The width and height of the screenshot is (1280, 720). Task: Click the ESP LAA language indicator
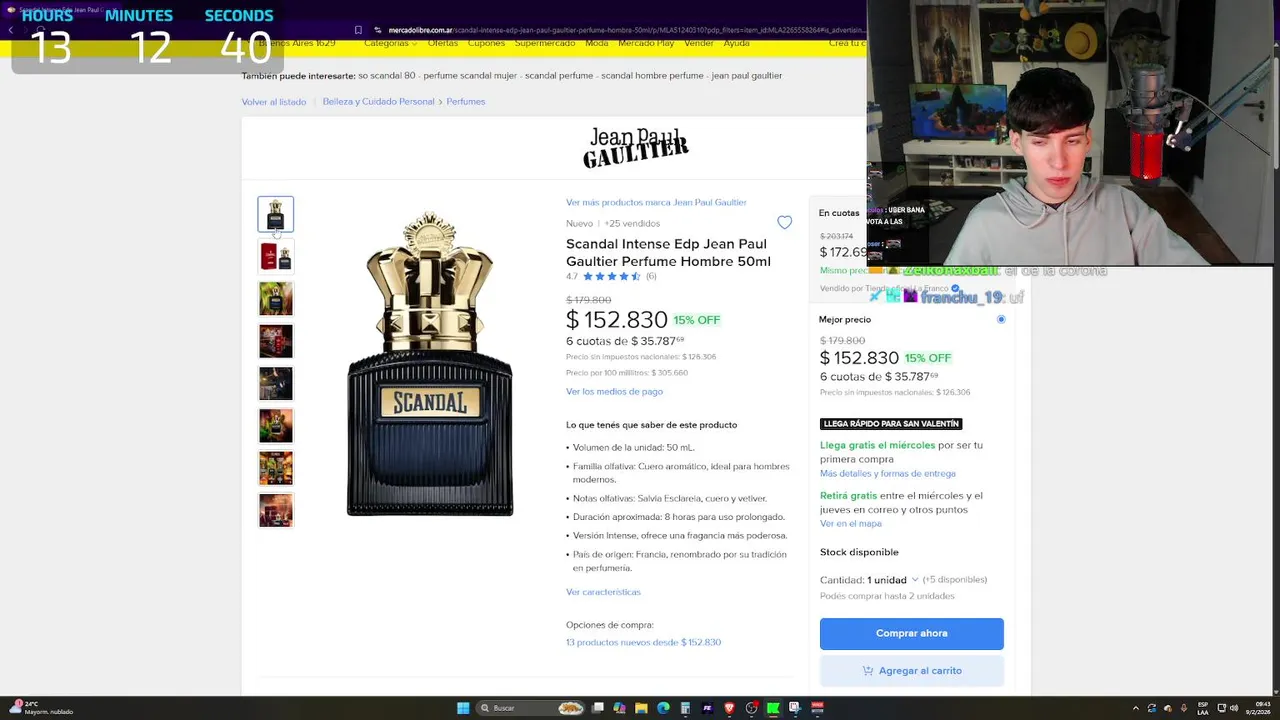coord(1203,708)
